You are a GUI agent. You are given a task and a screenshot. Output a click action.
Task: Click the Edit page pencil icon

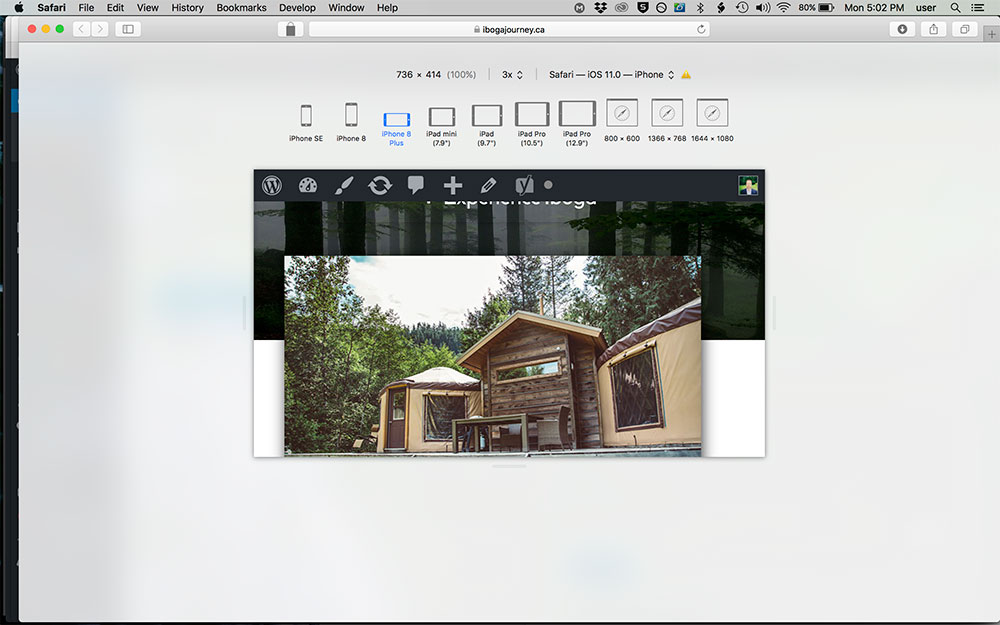[488, 185]
